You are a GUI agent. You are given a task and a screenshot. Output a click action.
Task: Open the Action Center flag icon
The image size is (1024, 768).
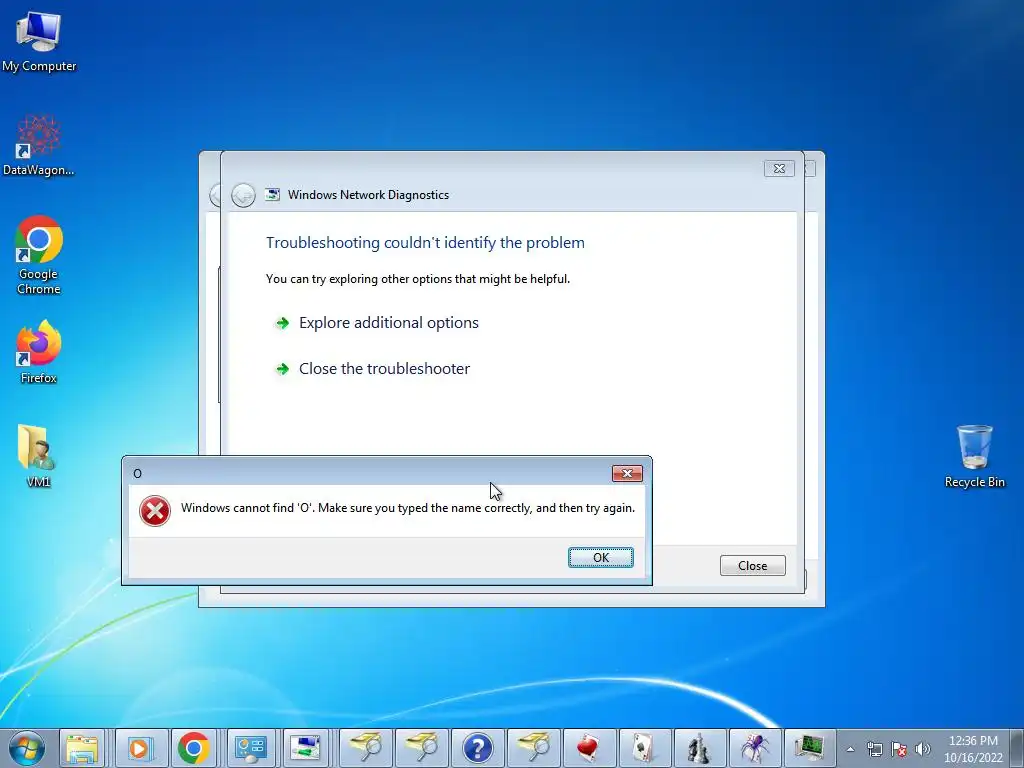pos(899,749)
